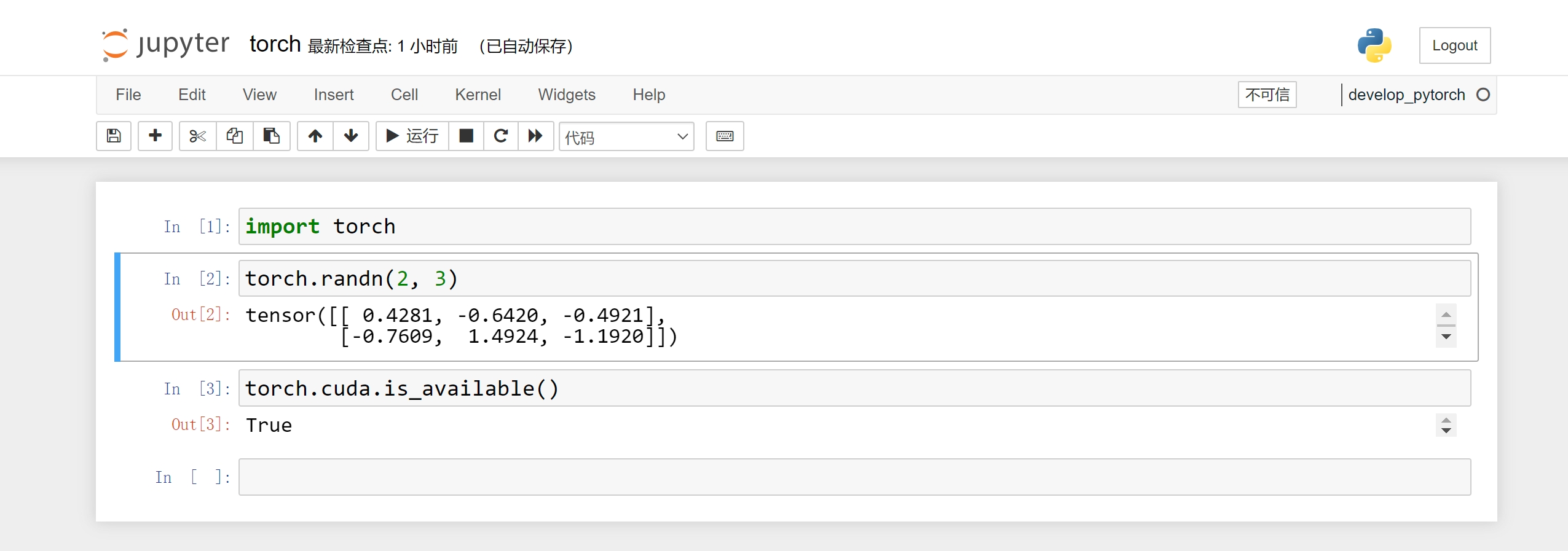
Task: Click the empty code cell input
Action: click(x=854, y=477)
